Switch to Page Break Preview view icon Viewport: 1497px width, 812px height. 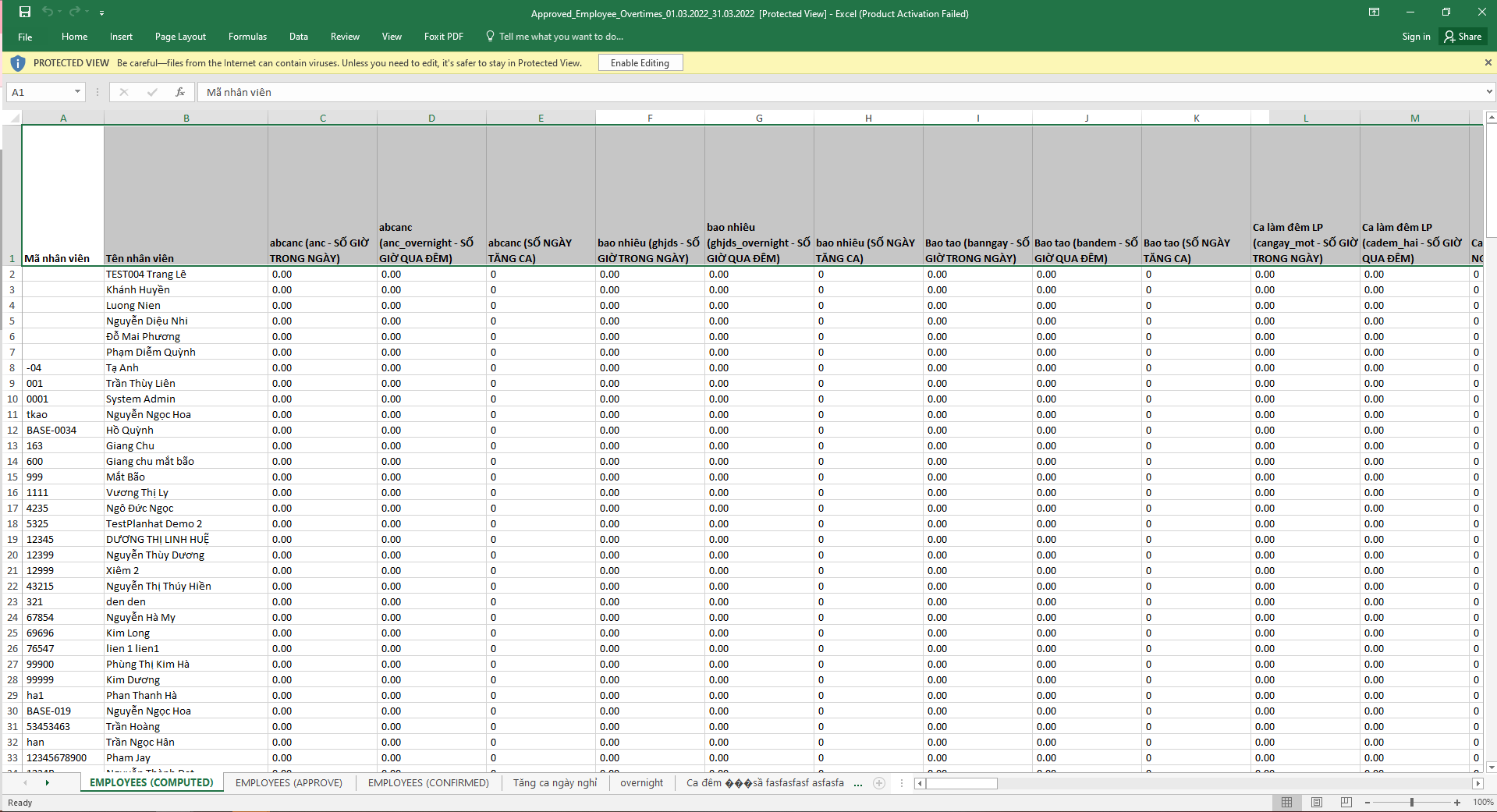click(1346, 802)
